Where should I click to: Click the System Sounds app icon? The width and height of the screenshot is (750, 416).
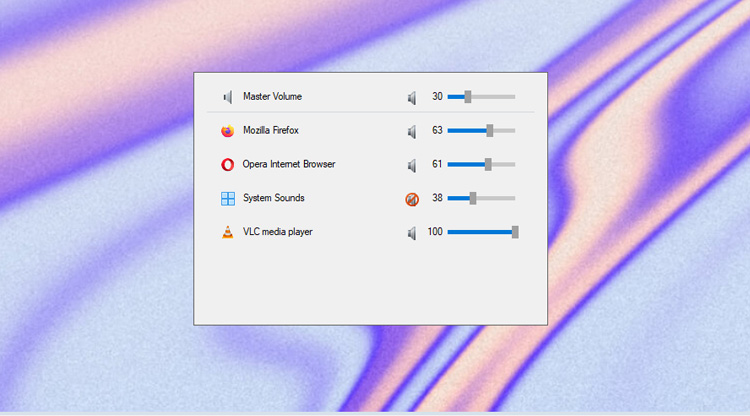228,198
